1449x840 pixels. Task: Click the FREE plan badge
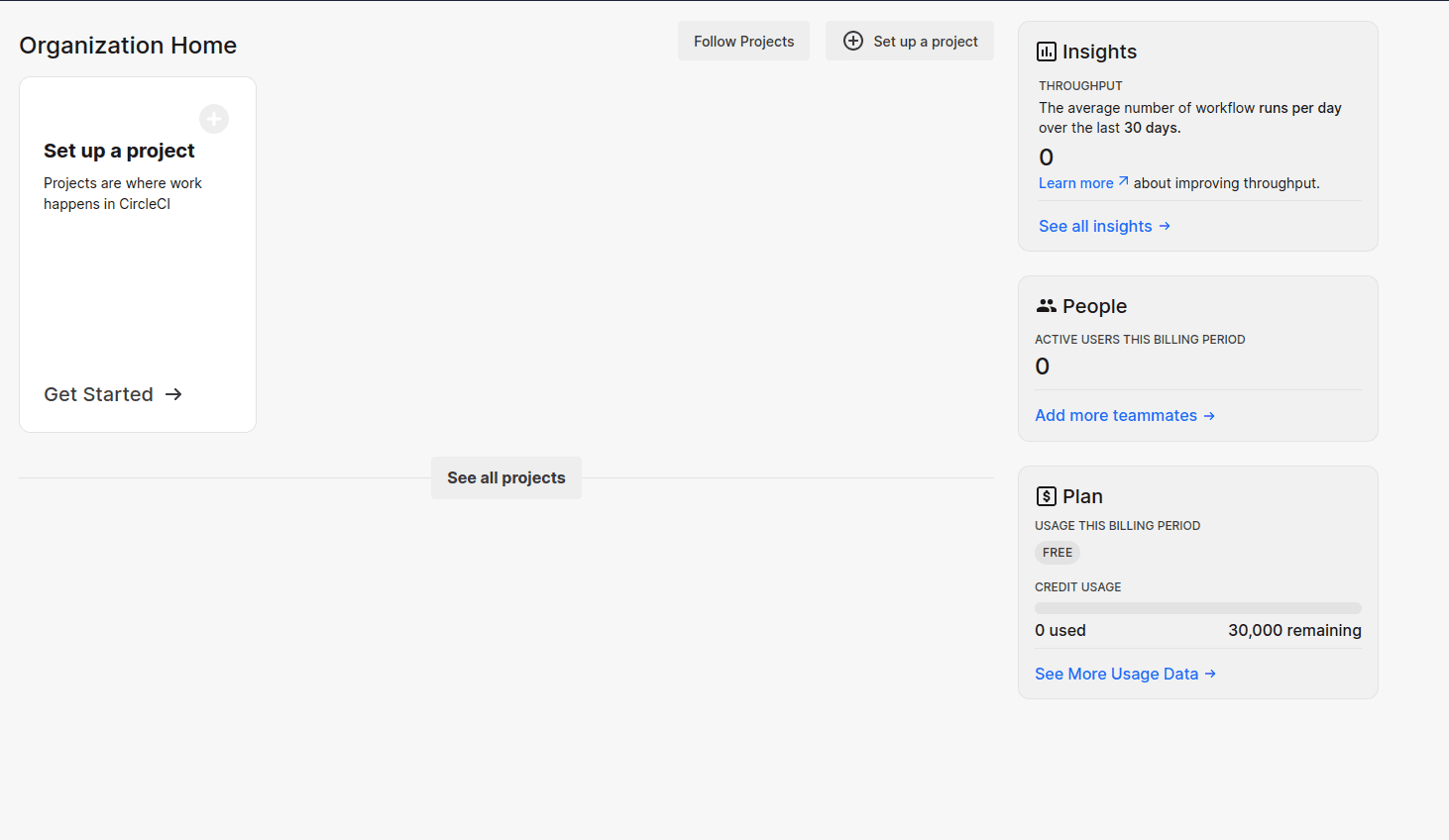[x=1057, y=553]
